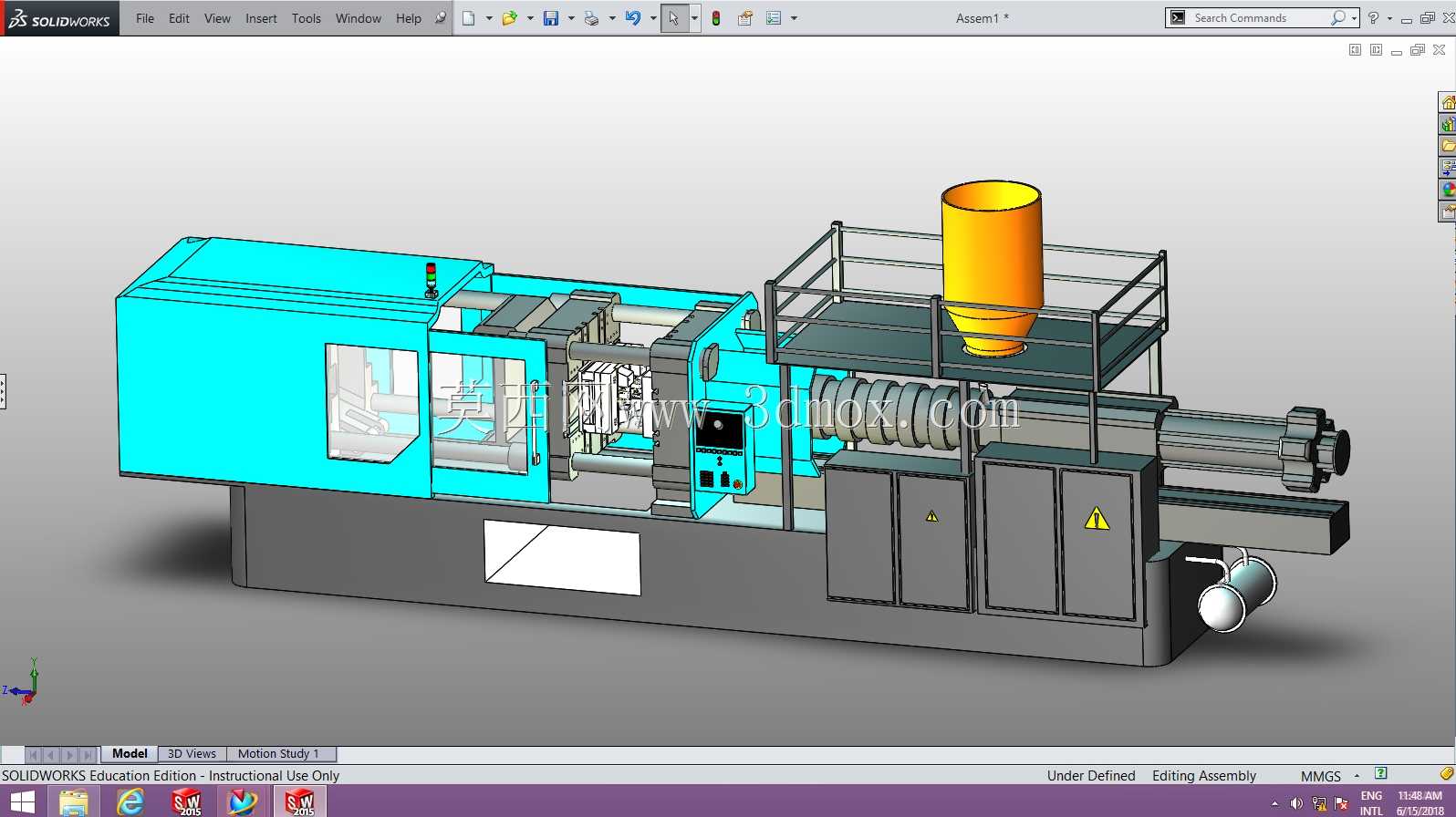Click the Undo icon
Viewport: 1456px width, 817px height.
[x=633, y=18]
